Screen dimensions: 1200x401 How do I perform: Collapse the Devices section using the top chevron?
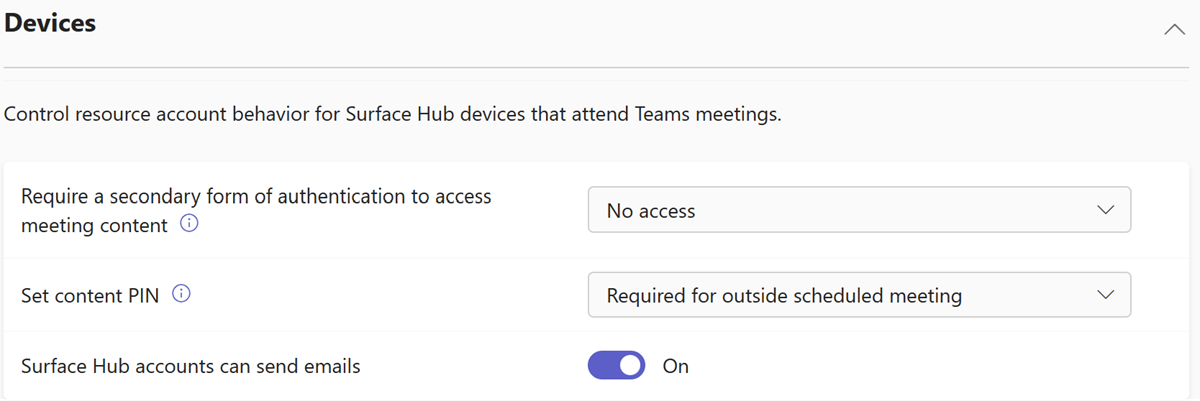tap(1174, 30)
